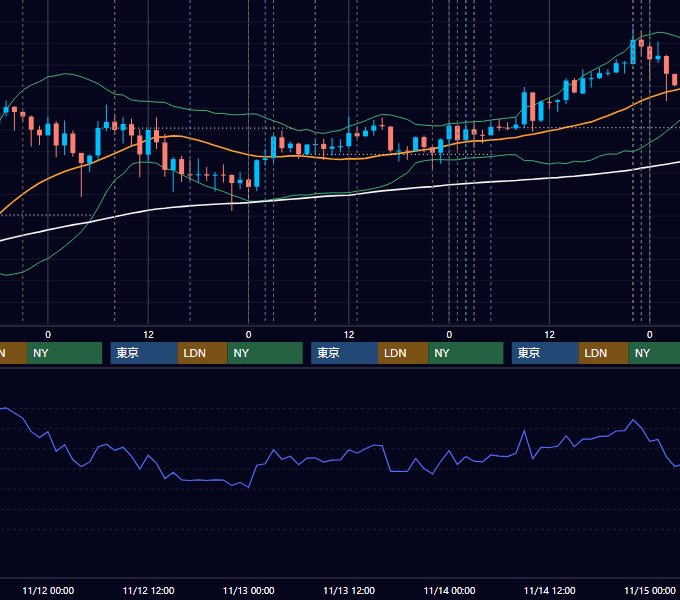This screenshot has height=600, width=680.
Task: Click the highest blue candle before 11/15 00:00
Action: [633, 51]
